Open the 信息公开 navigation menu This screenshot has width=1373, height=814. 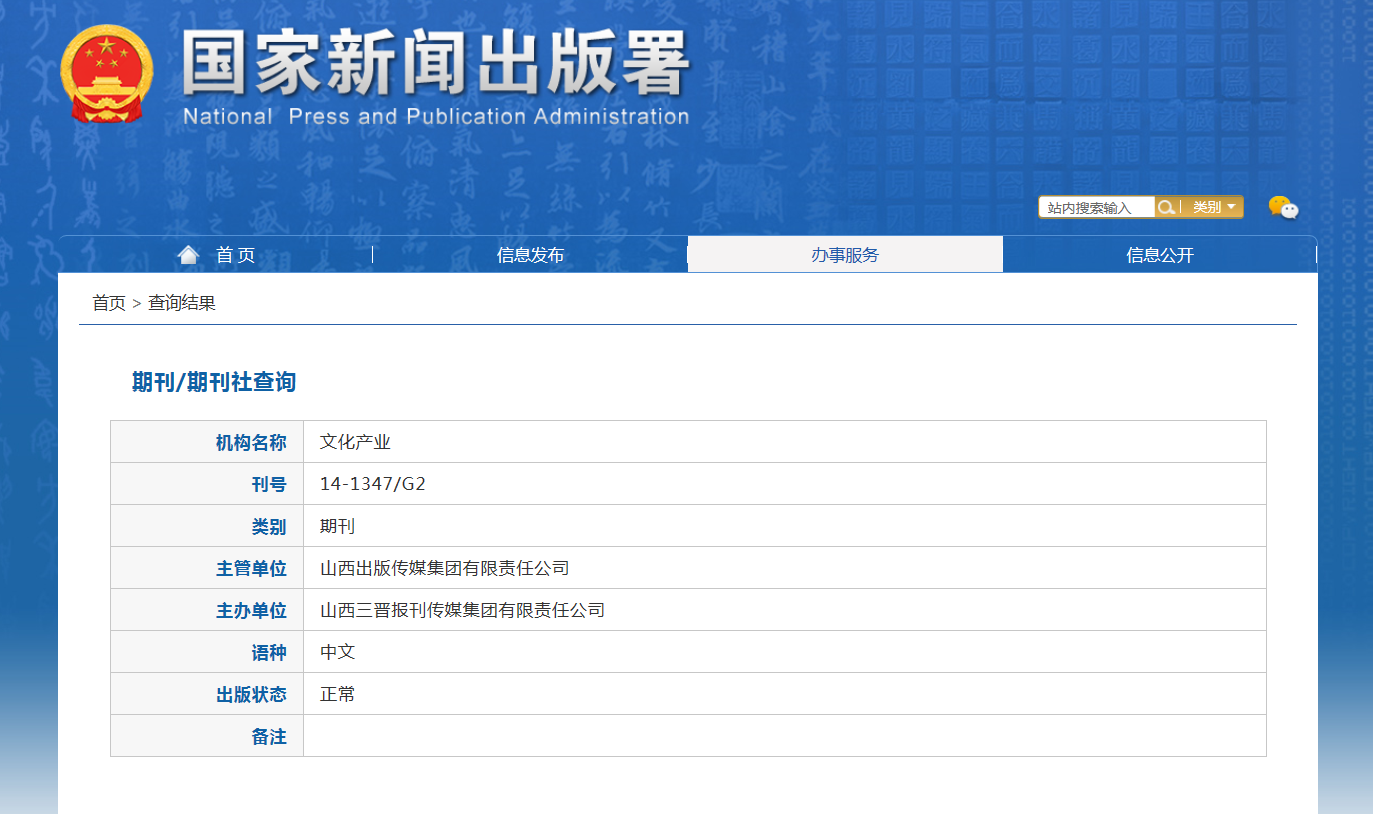(1160, 255)
